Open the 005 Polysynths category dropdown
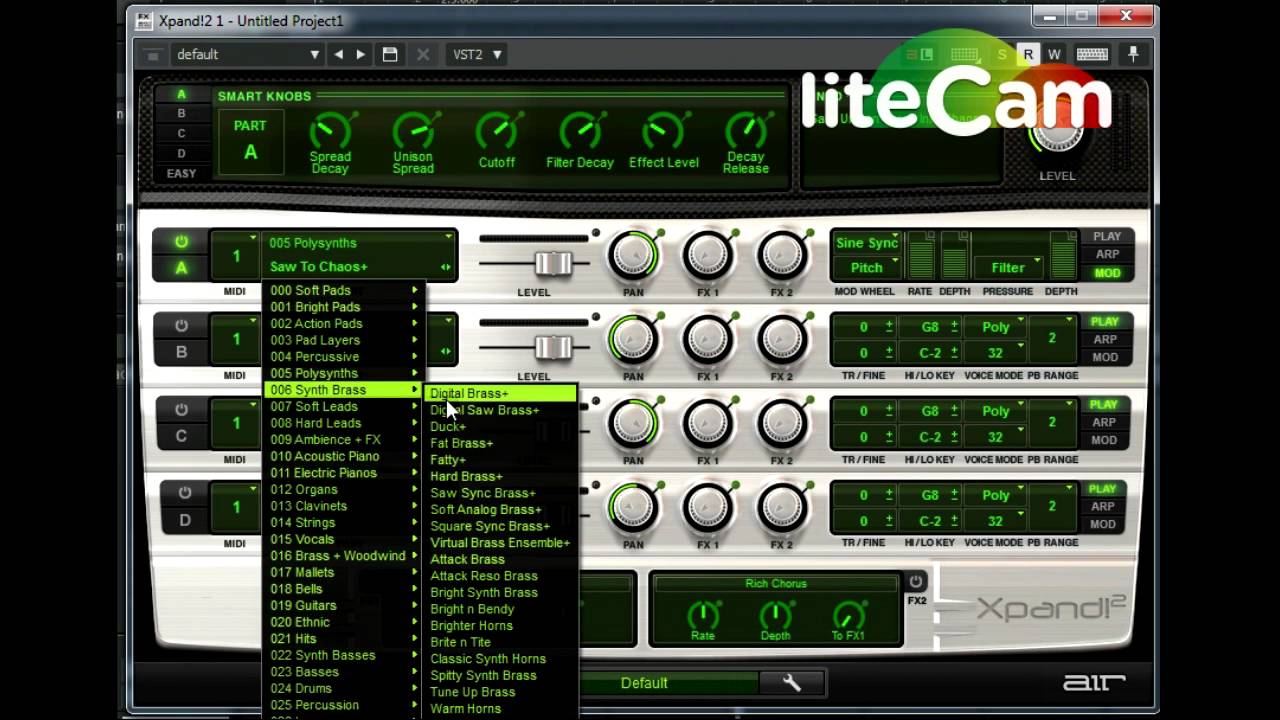Image resolution: width=1280 pixels, height=720 pixels. click(x=360, y=243)
